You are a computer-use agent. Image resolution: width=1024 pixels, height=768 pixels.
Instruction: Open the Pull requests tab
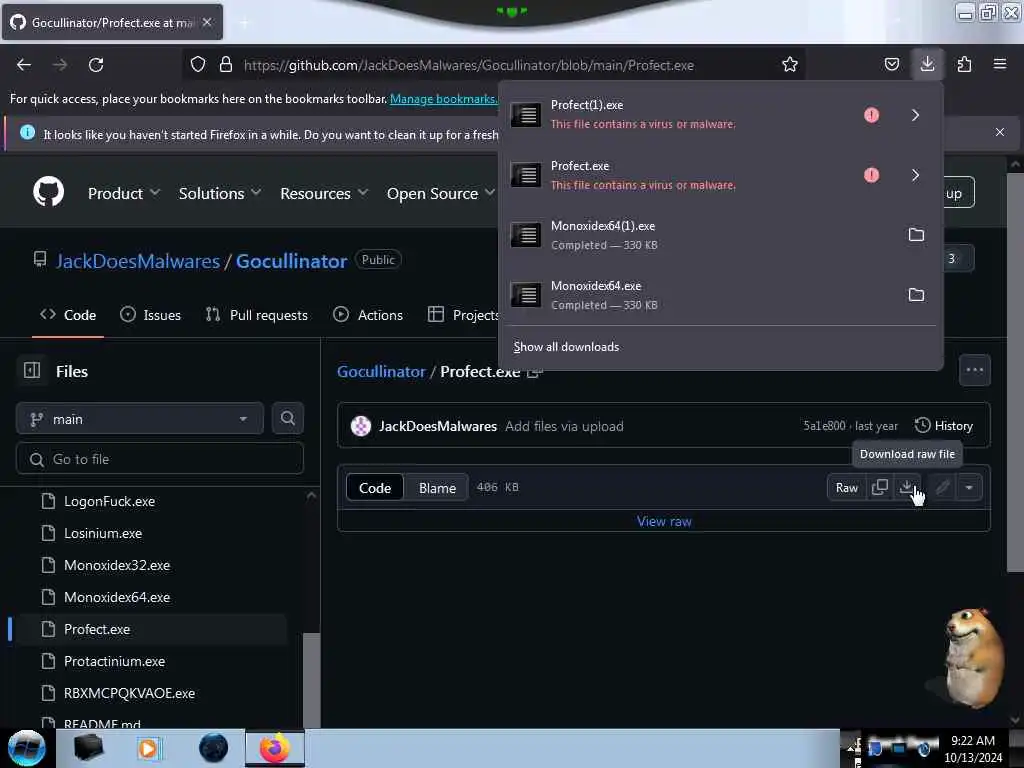point(257,315)
